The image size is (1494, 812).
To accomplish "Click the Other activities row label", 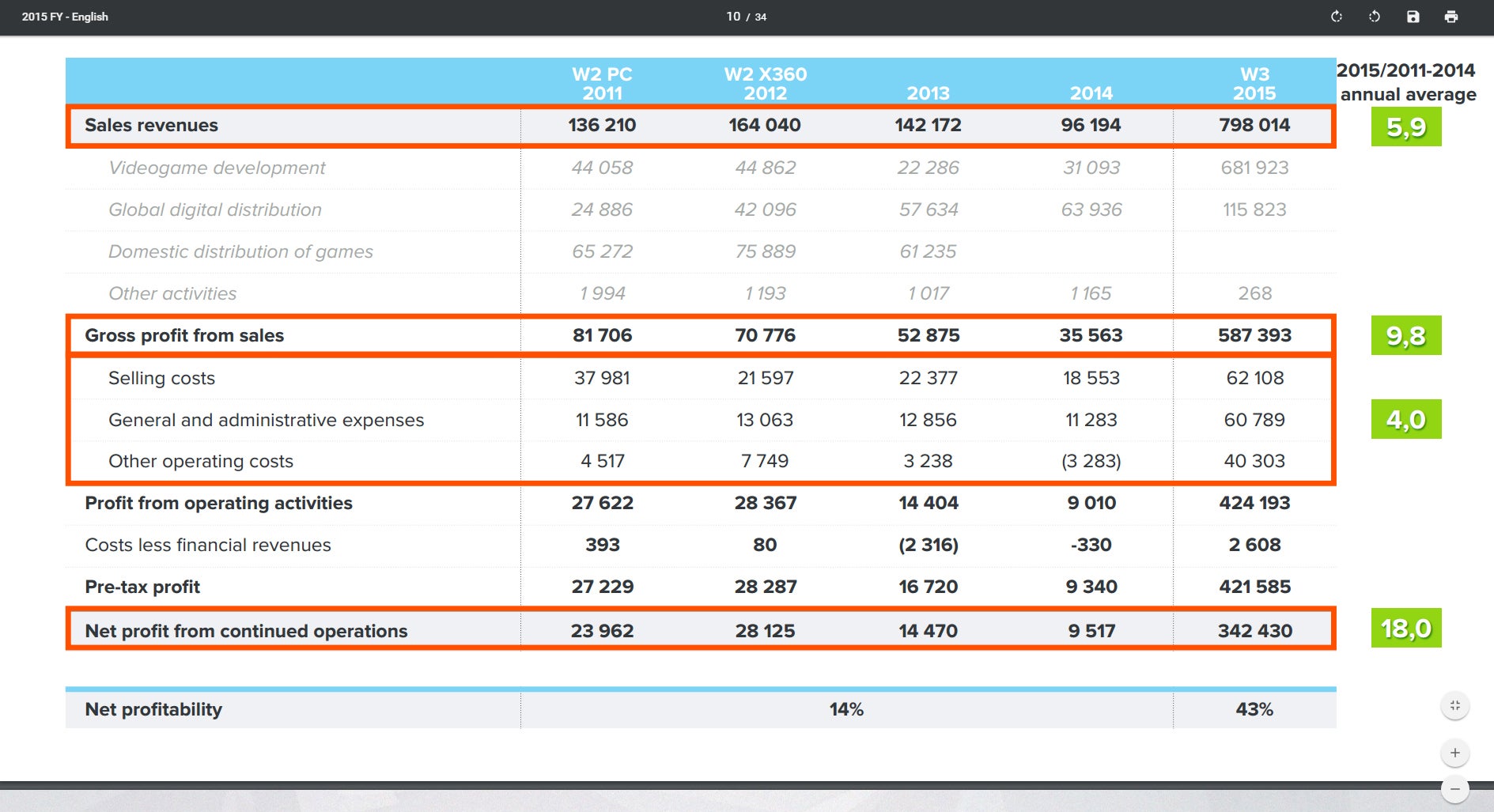I will pos(172,293).
